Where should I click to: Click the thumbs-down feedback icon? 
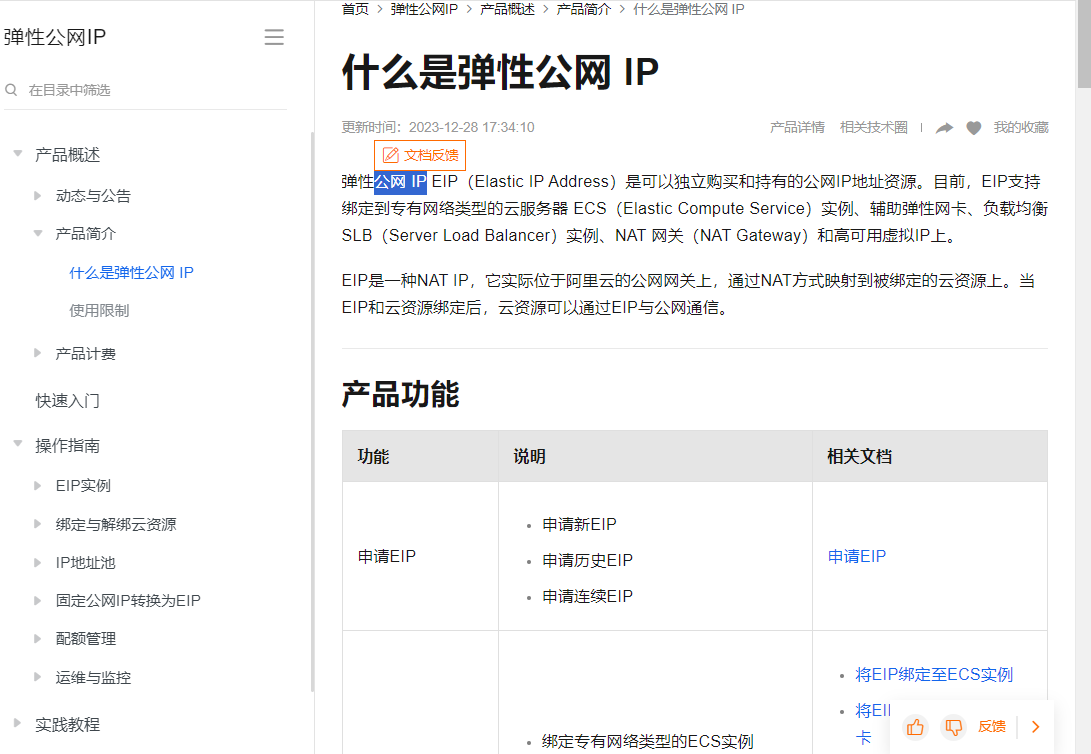coord(953,727)
